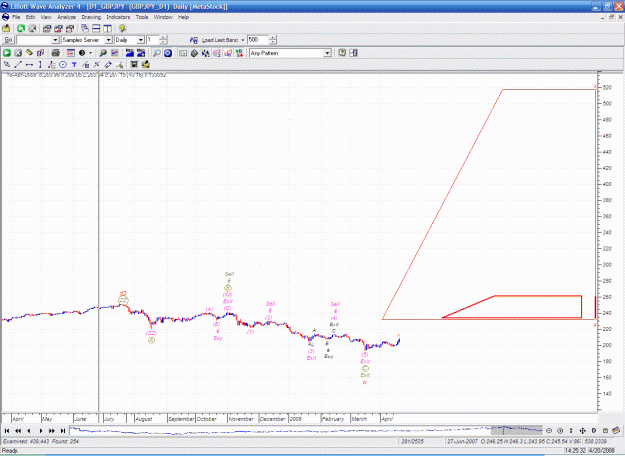Click the tile windows vertically icon
The image size is (625, 456).
(x=107, y=28)
